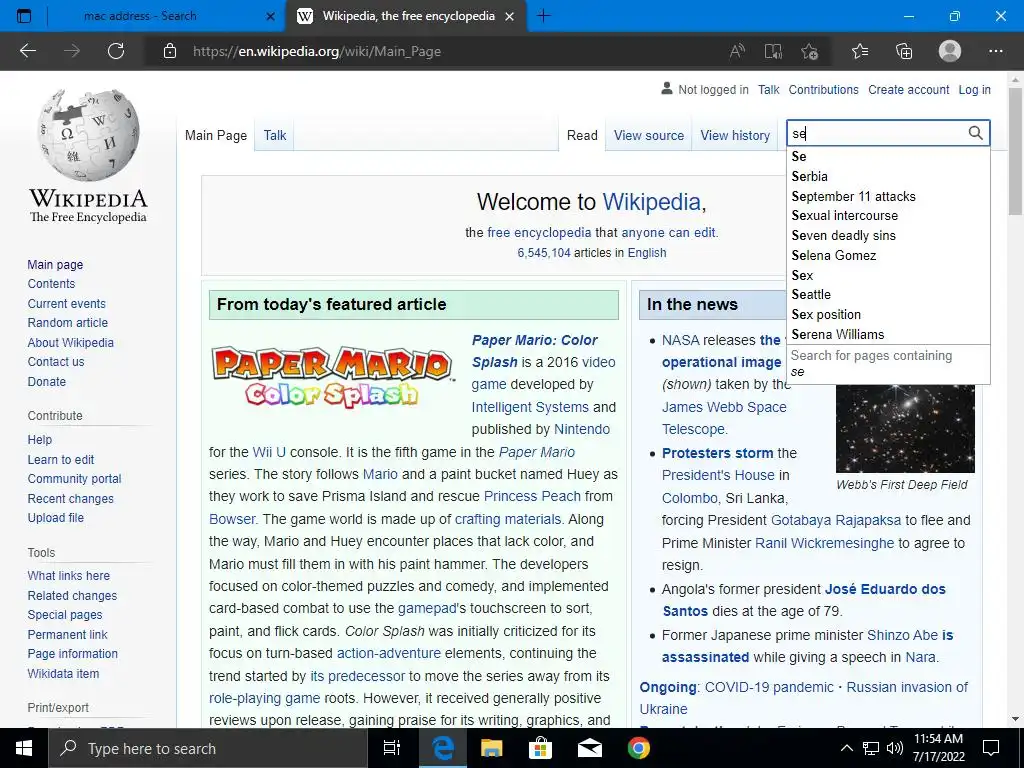
Task: Click the Wikipedia globe logo
Action: click(x=88, y=135)
